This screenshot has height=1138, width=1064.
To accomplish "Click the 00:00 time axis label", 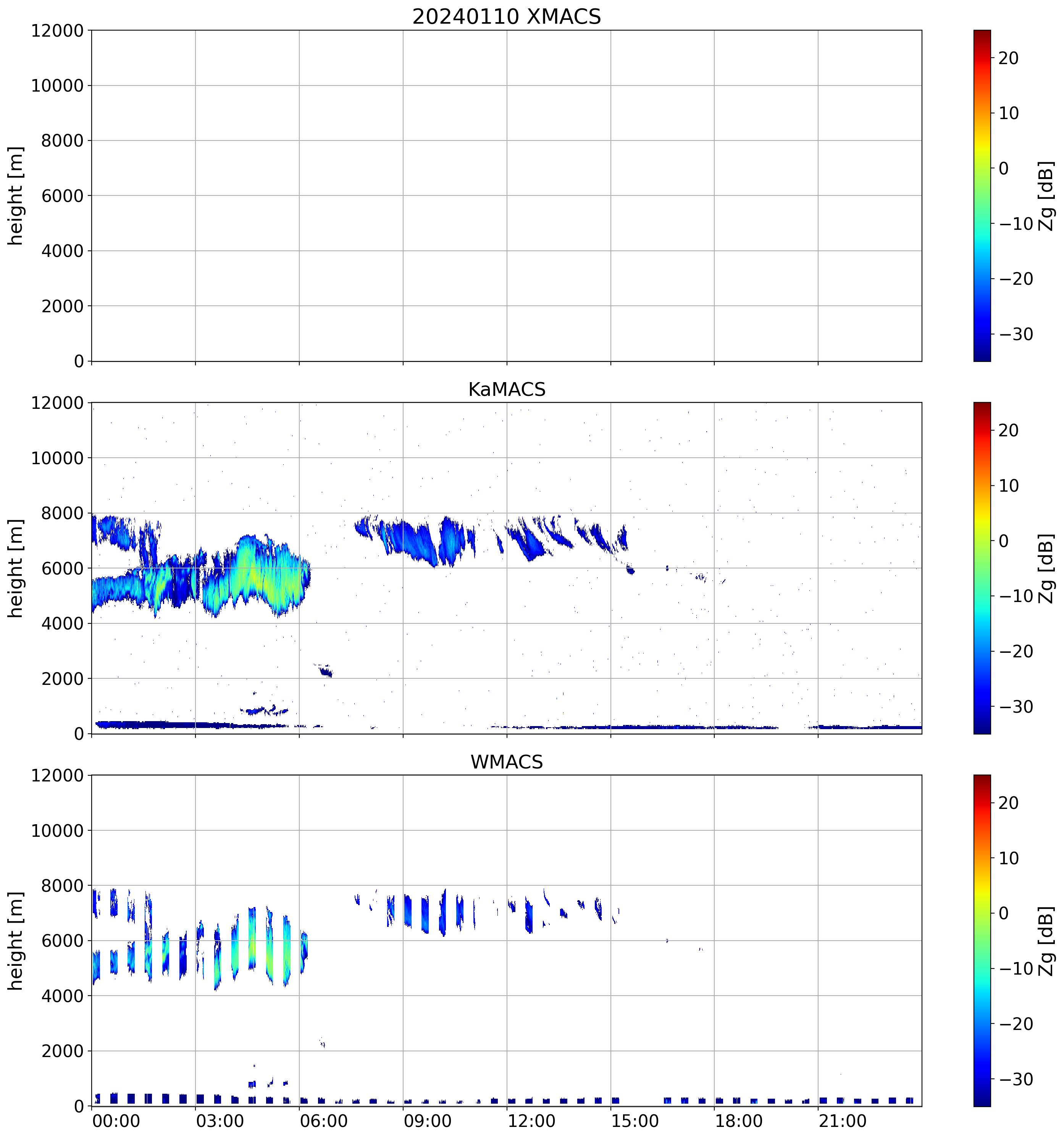I will point(116,1121).
